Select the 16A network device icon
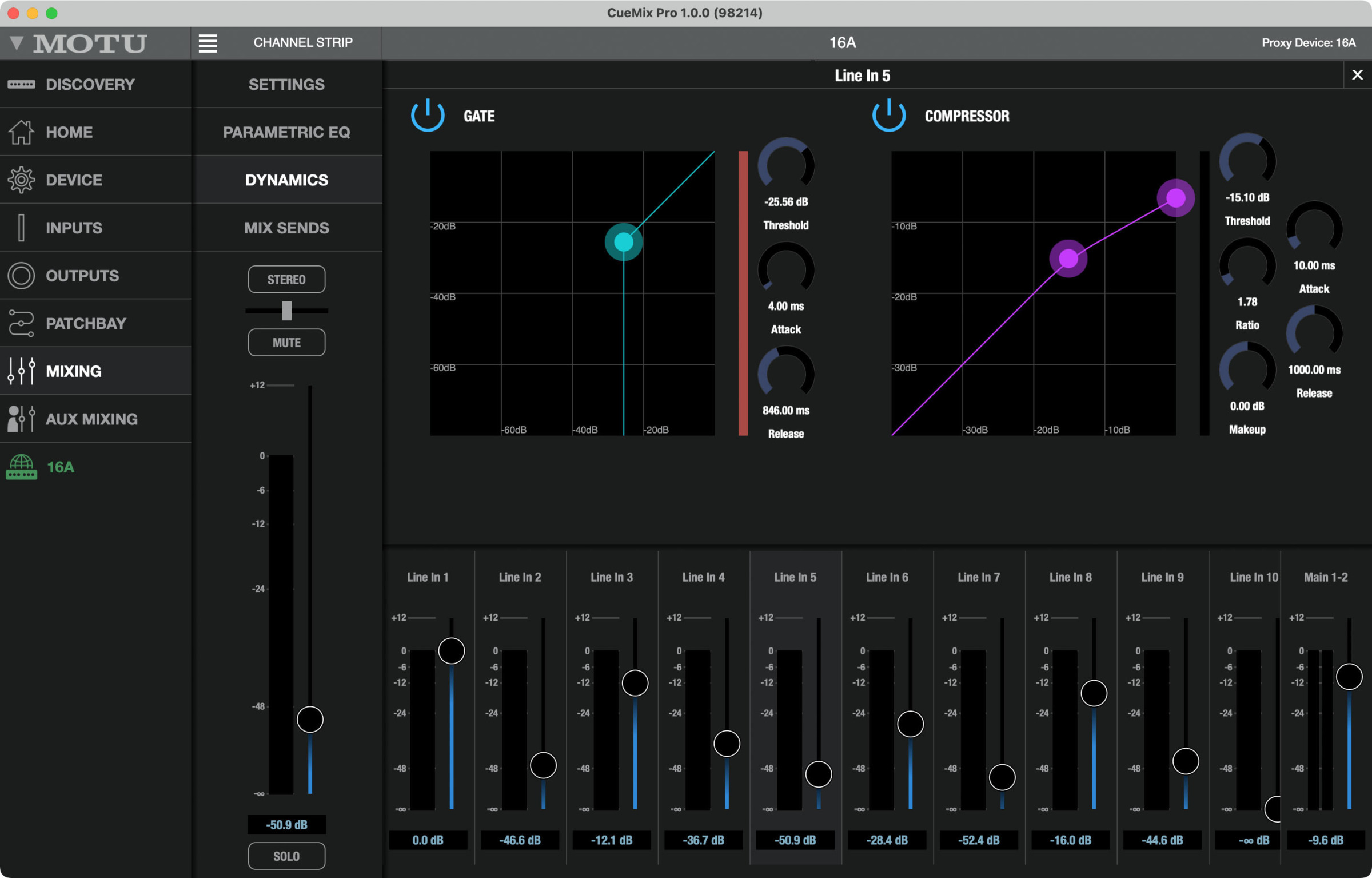The width and height of the screenshot is (1372, 878). coord(21,467)
